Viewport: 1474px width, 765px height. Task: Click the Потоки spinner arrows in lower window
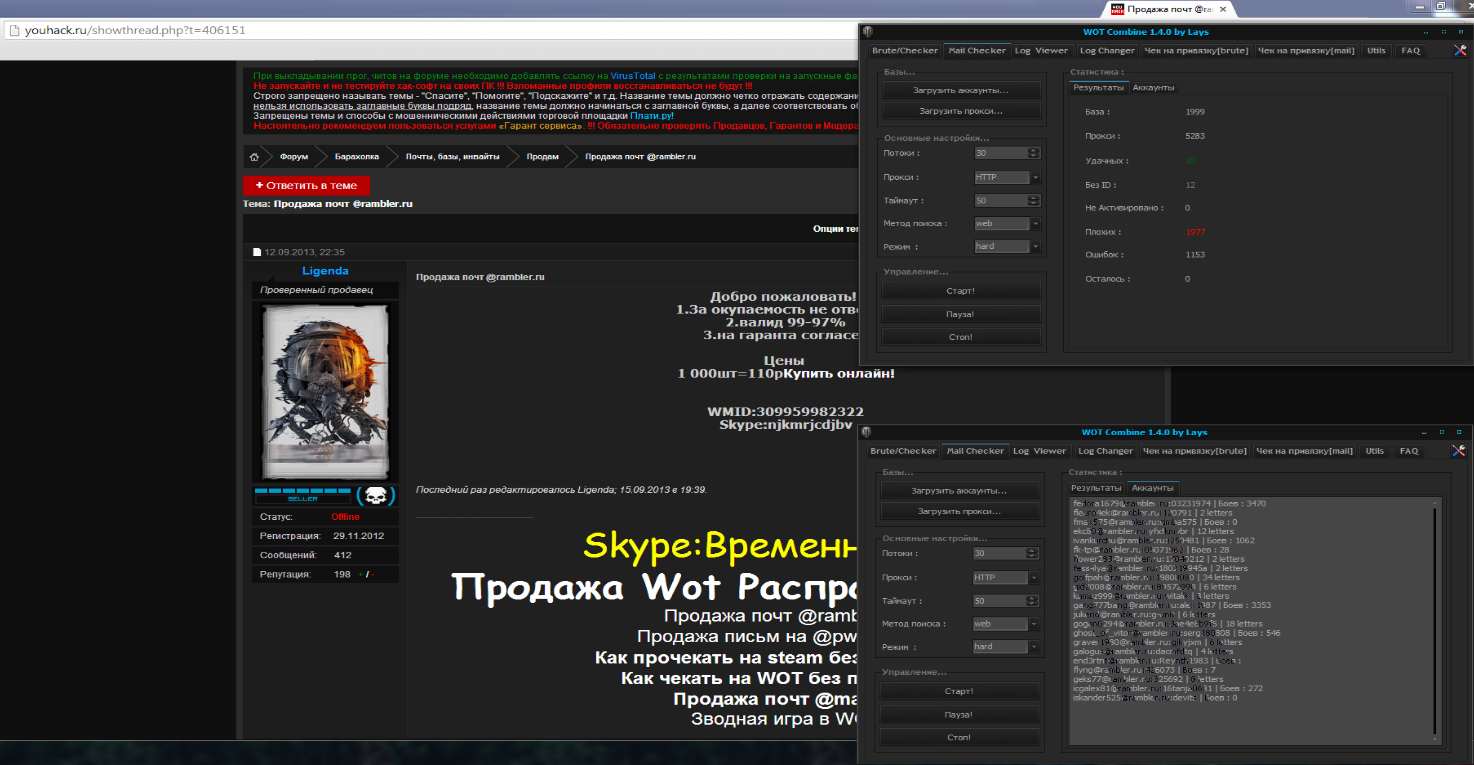pos(1032,553)
